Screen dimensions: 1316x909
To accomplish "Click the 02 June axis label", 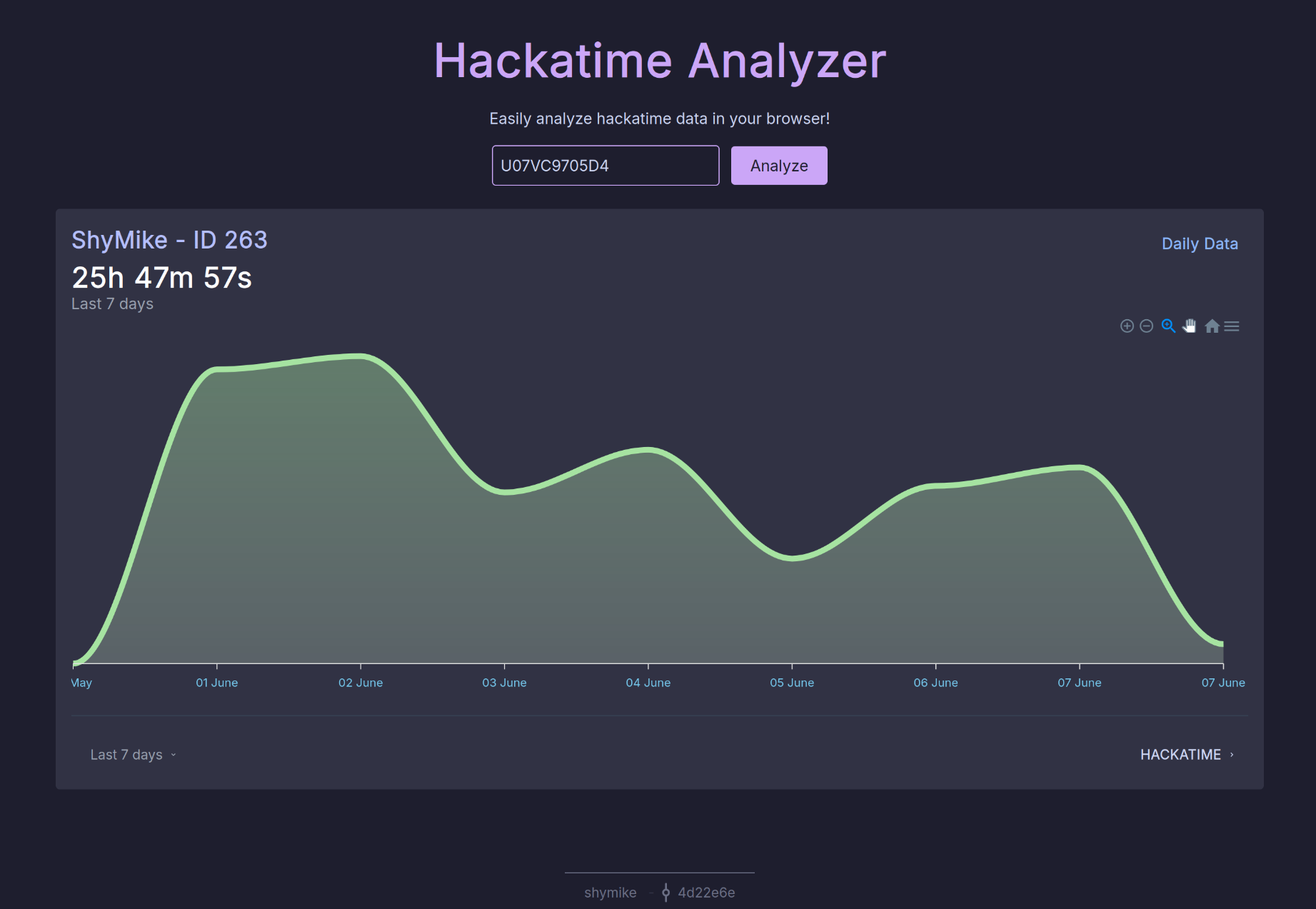I will point(361,683).
